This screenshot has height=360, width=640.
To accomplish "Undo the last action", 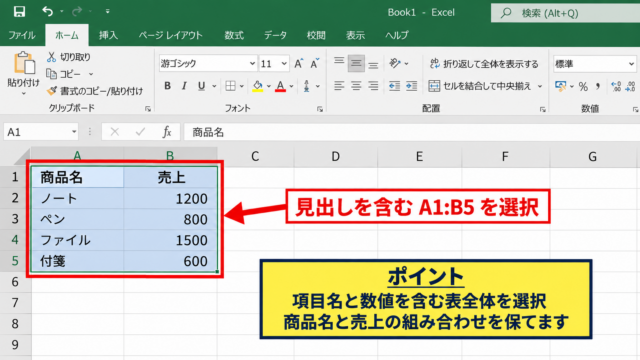I will click(47, 11).
